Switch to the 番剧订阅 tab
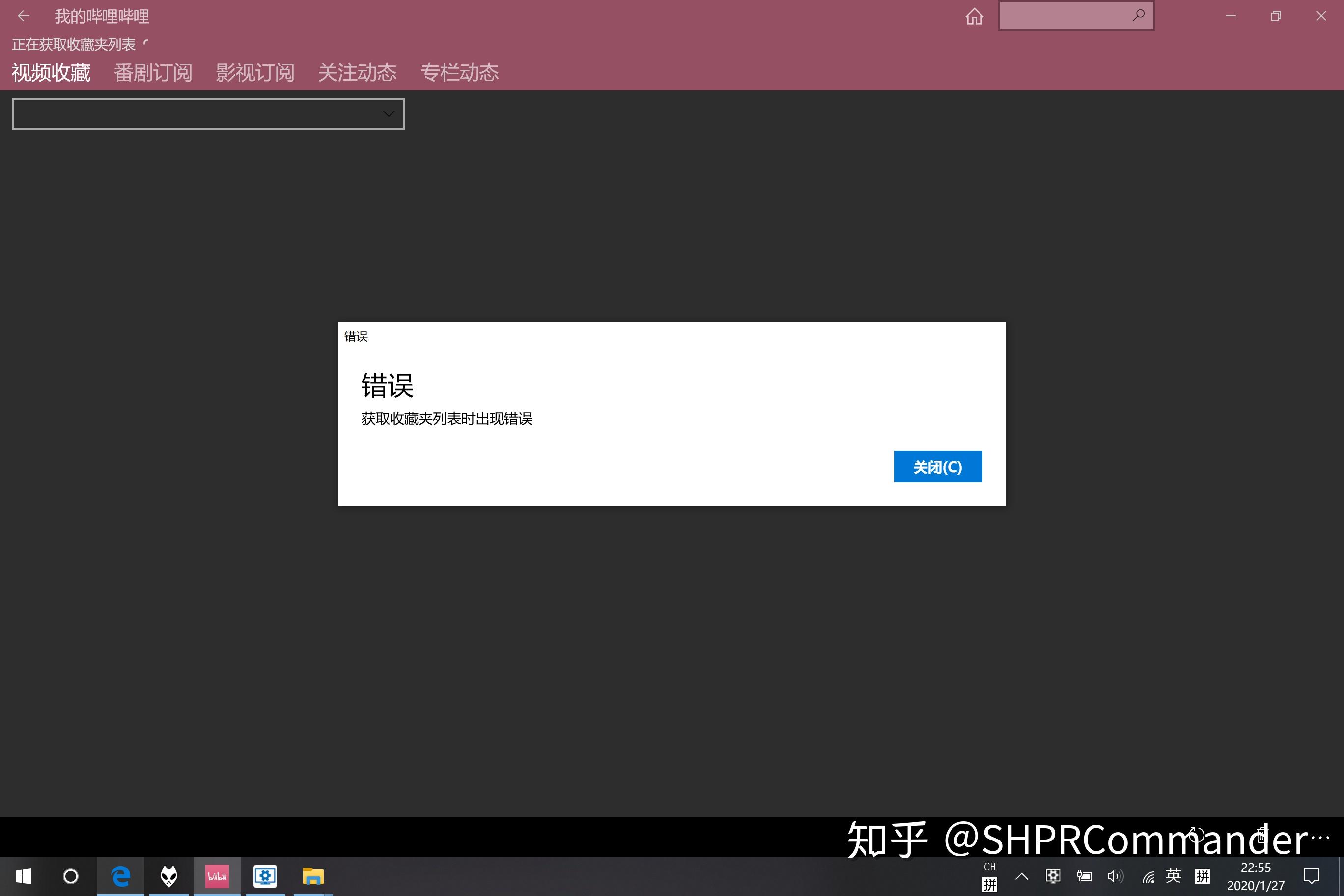 tap(153, 73)
